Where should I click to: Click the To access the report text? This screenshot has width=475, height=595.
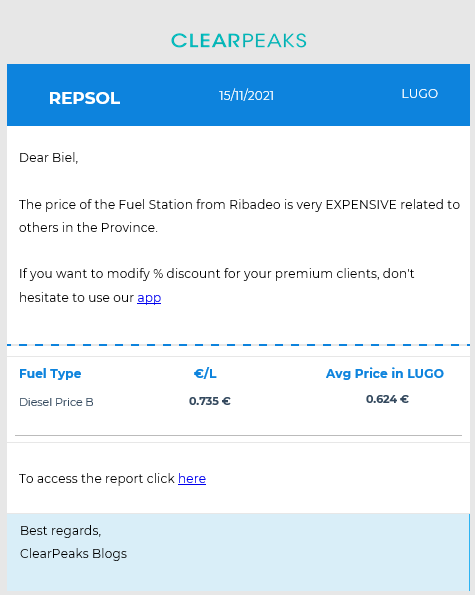tap(97, 479)
